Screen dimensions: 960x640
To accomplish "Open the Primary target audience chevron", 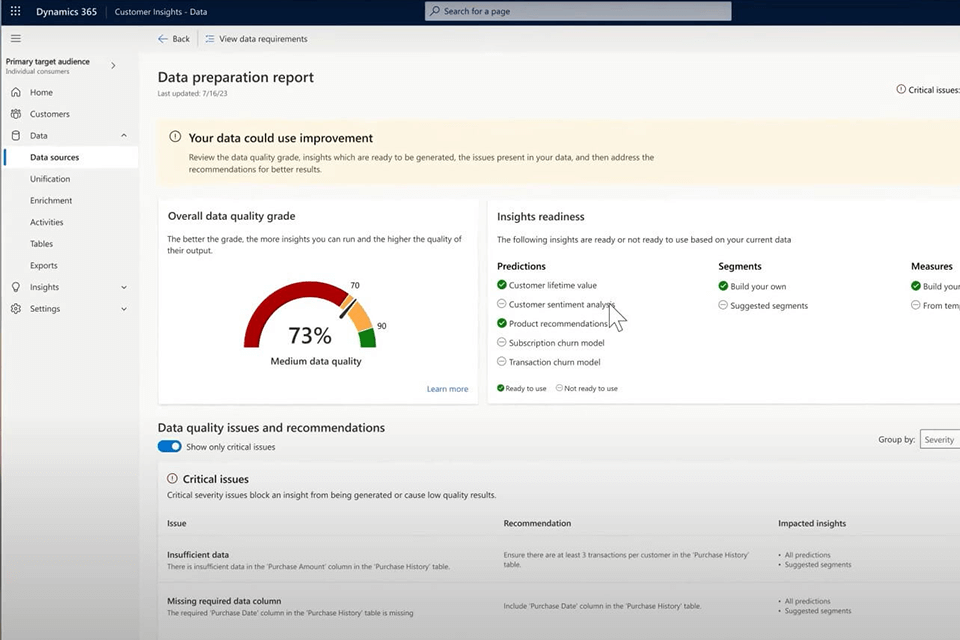I will [113, 66].
